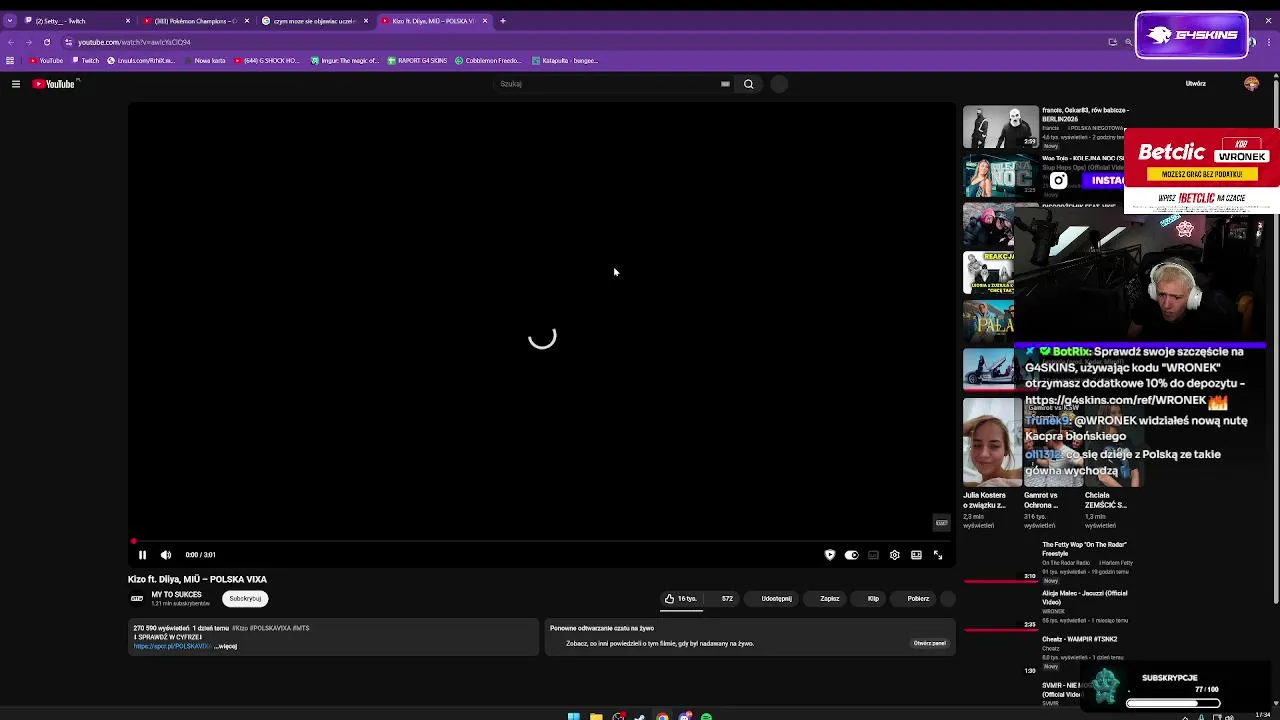This screenshot has height=720, width=1280.
Task: Enter fullscreen mode in player
Action: 938,555
